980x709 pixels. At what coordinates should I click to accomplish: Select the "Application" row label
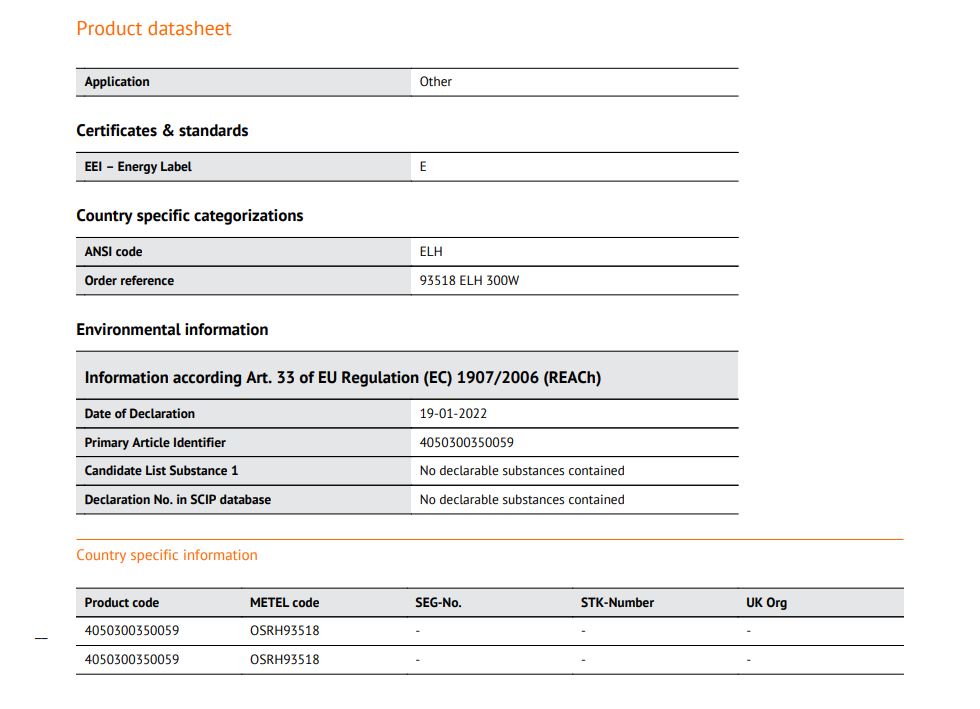tap(117, 82)
